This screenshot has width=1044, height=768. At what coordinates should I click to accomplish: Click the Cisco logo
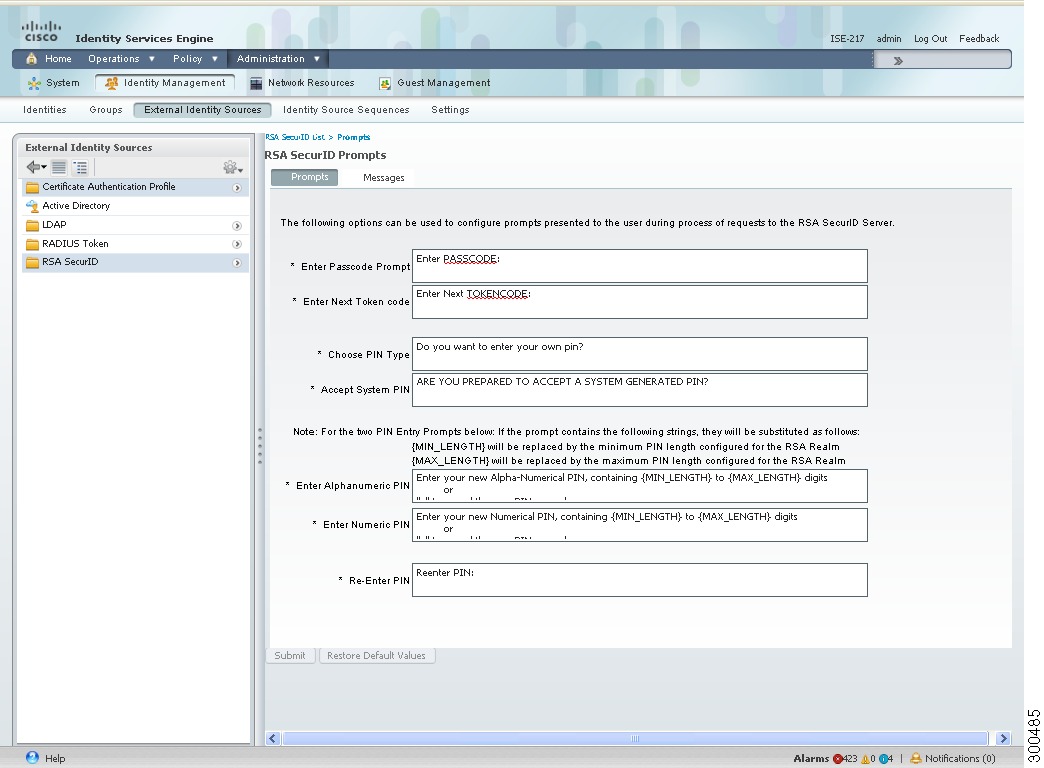(x=41, y=31)
